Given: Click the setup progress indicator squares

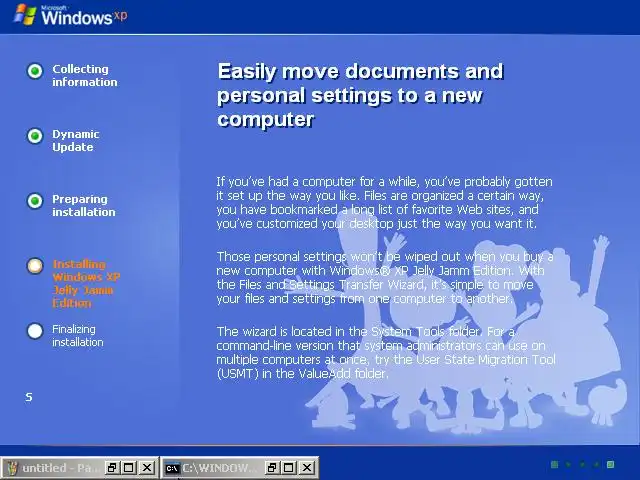Looking at the screenshot, I should click(582, 464).
